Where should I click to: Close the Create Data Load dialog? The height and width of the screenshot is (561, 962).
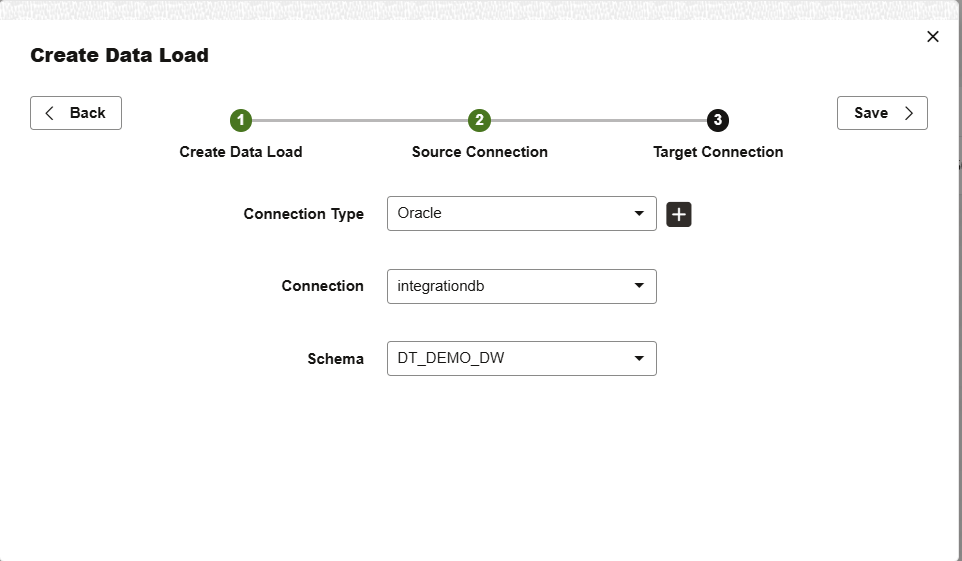click(x=933, y=37)
